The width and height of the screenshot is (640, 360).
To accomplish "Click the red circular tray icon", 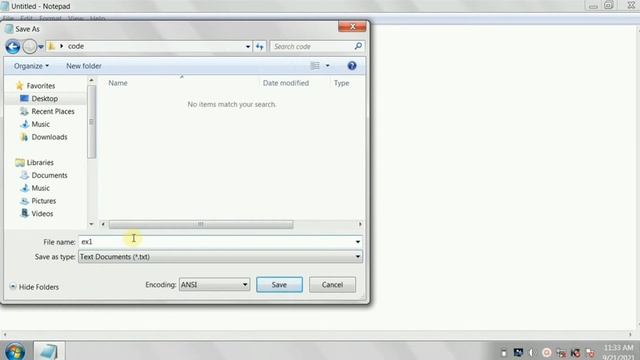I will [x=547, y=353].
